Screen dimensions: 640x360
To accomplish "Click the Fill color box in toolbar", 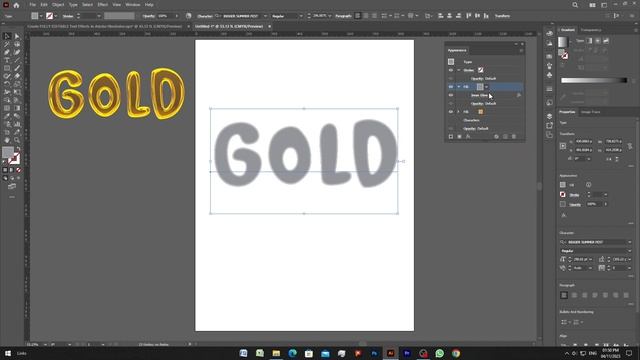I will [x=8, y=153].
